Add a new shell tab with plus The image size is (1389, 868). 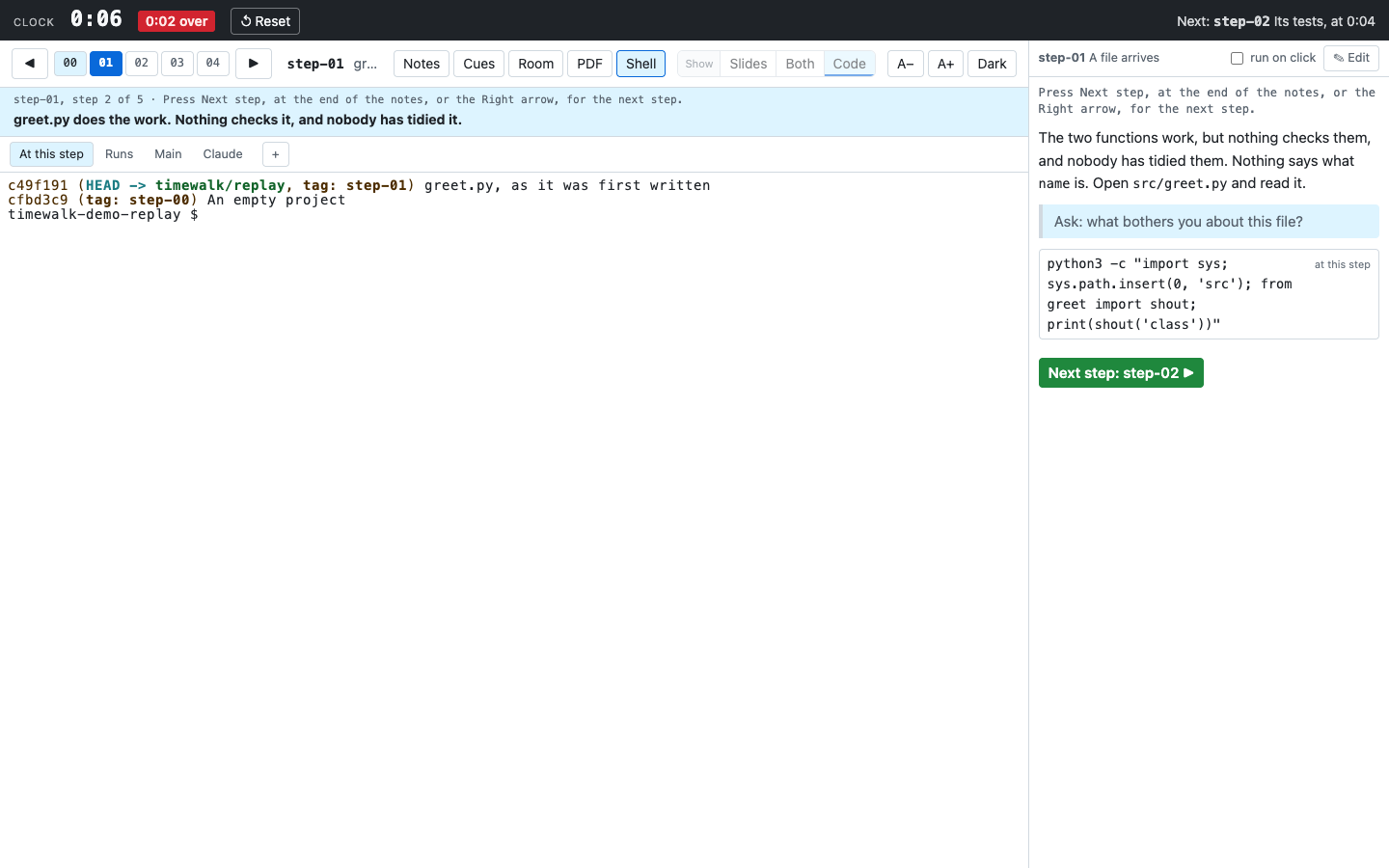pos(276,154)
